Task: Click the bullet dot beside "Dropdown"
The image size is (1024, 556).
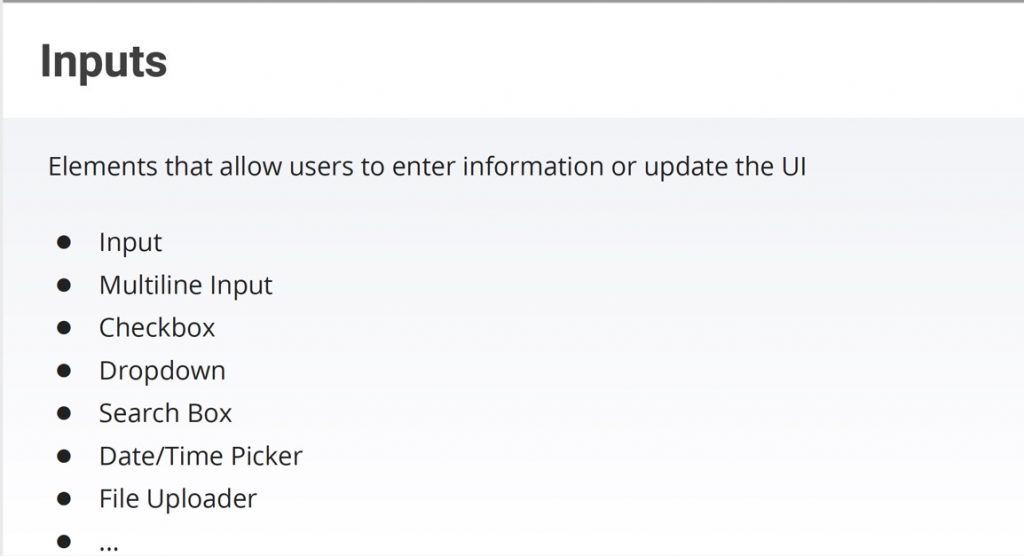Action: click(63, 370)
